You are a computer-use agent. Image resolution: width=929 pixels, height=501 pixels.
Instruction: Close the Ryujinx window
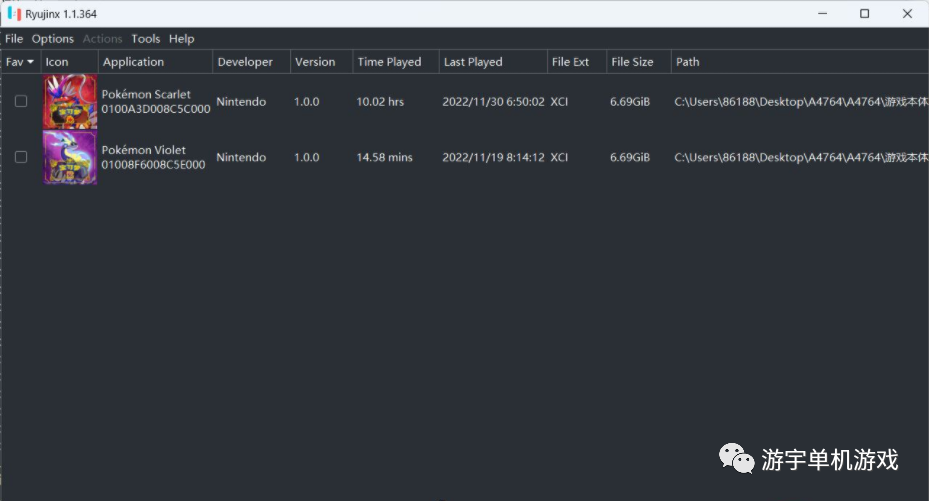[x=907, y=14]
